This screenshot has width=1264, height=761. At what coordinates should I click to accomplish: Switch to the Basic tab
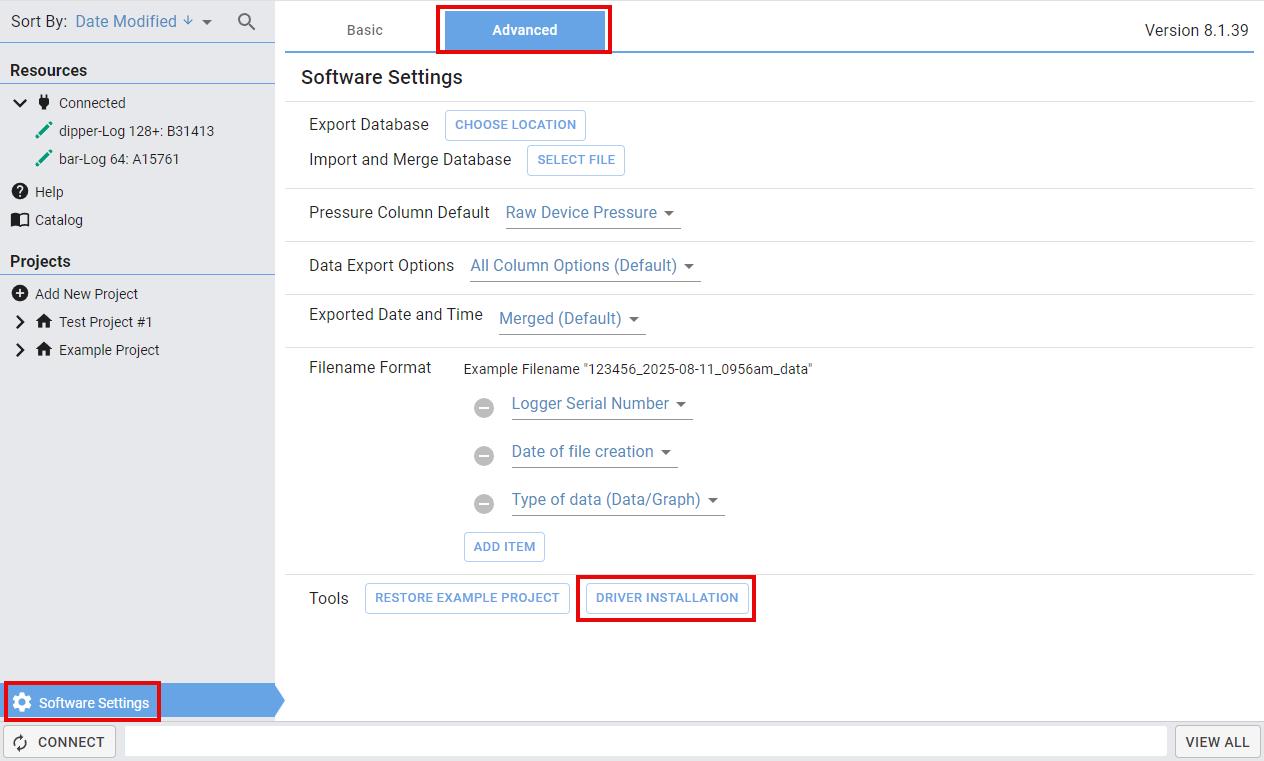tap(364, 30)
